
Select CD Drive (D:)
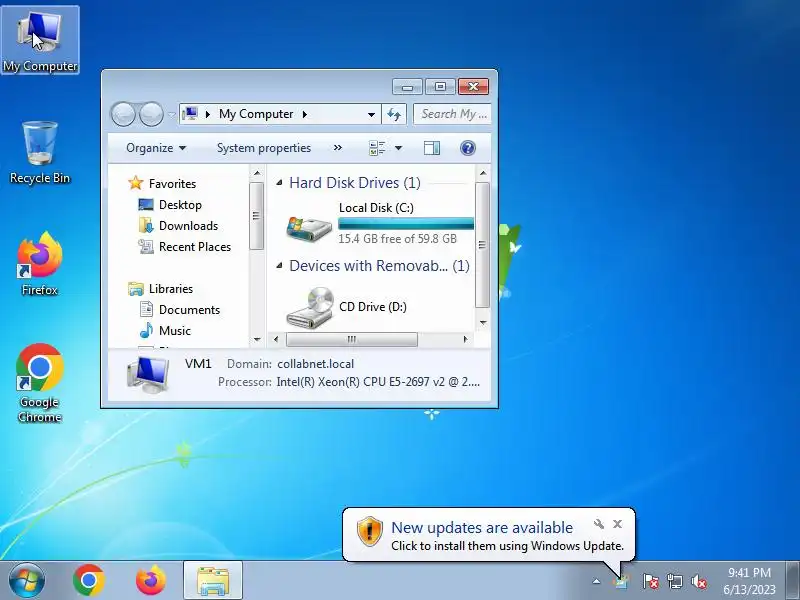pos(347,307)
